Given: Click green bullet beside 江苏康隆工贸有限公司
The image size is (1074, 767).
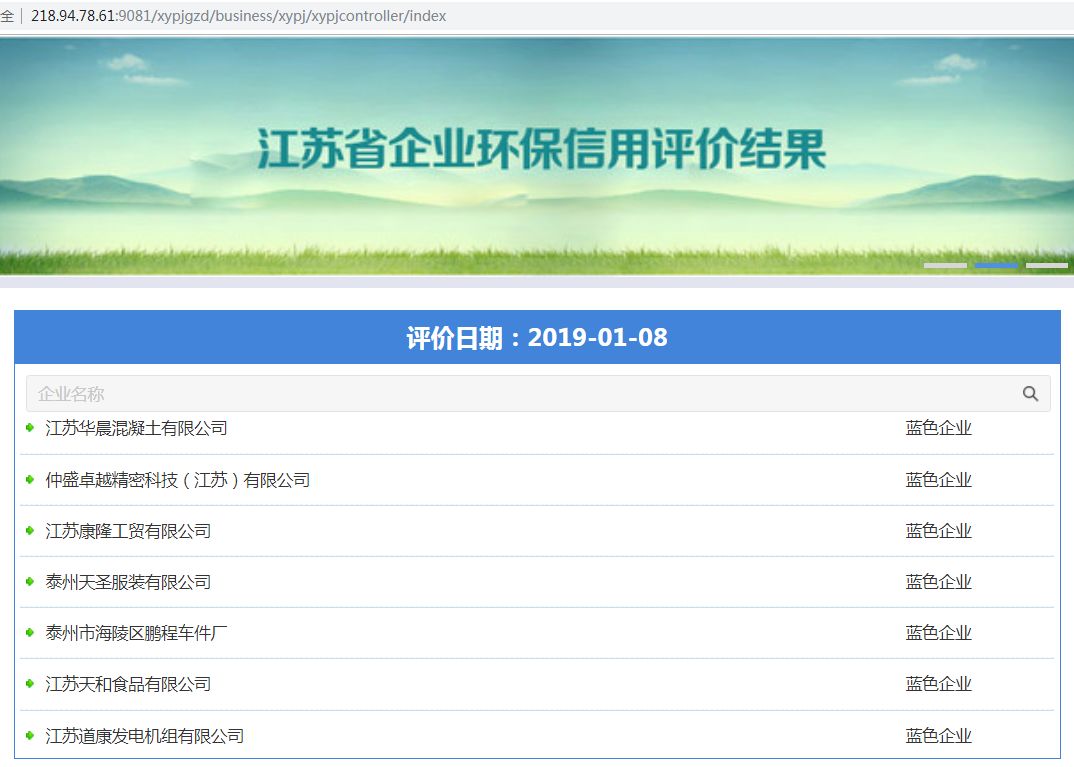Looking at the screenshot, I should (30, 531).
